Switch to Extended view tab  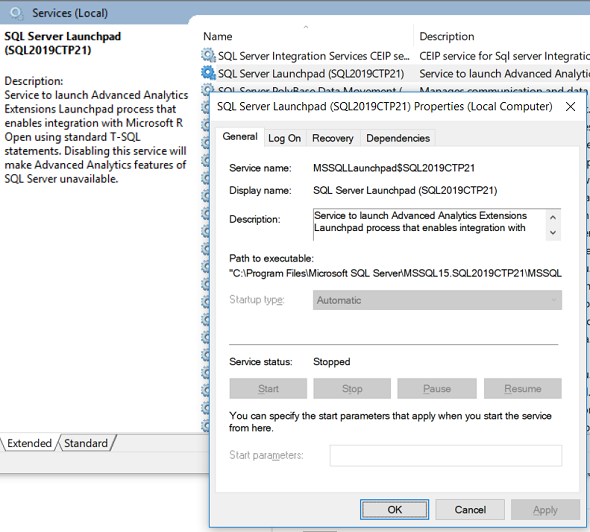pyautogui.click(x=29, y=443)
